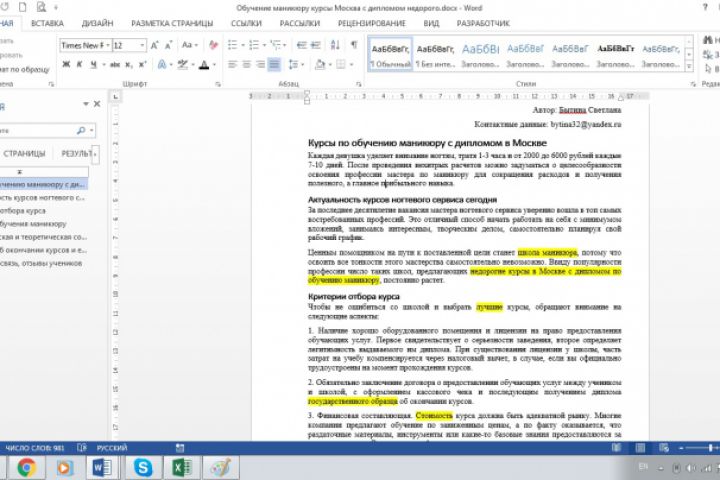Apply the Без интервала style
720x480 pixels.
click(435, 54)
